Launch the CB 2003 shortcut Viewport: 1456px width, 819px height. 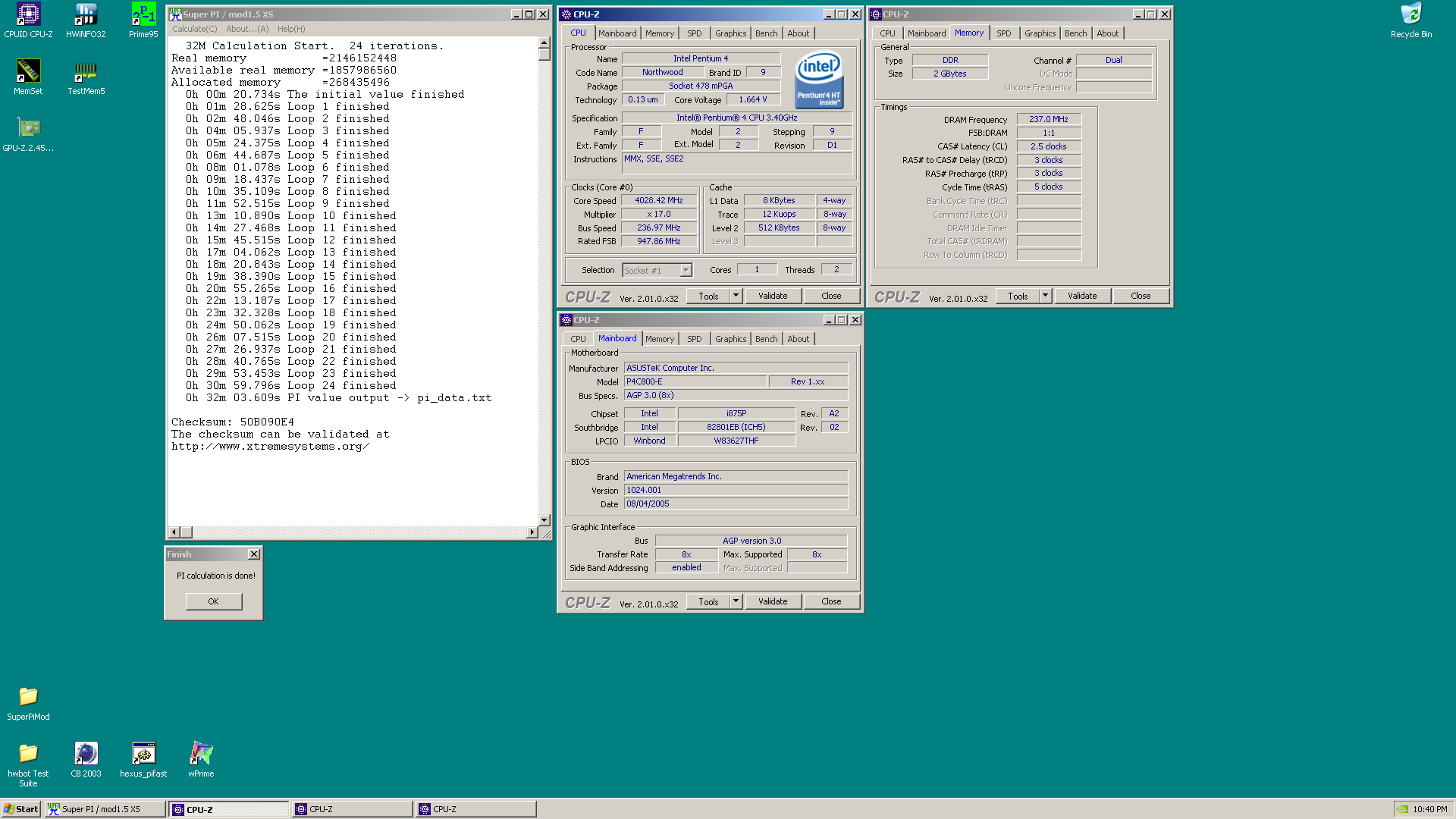click(86, 760)
